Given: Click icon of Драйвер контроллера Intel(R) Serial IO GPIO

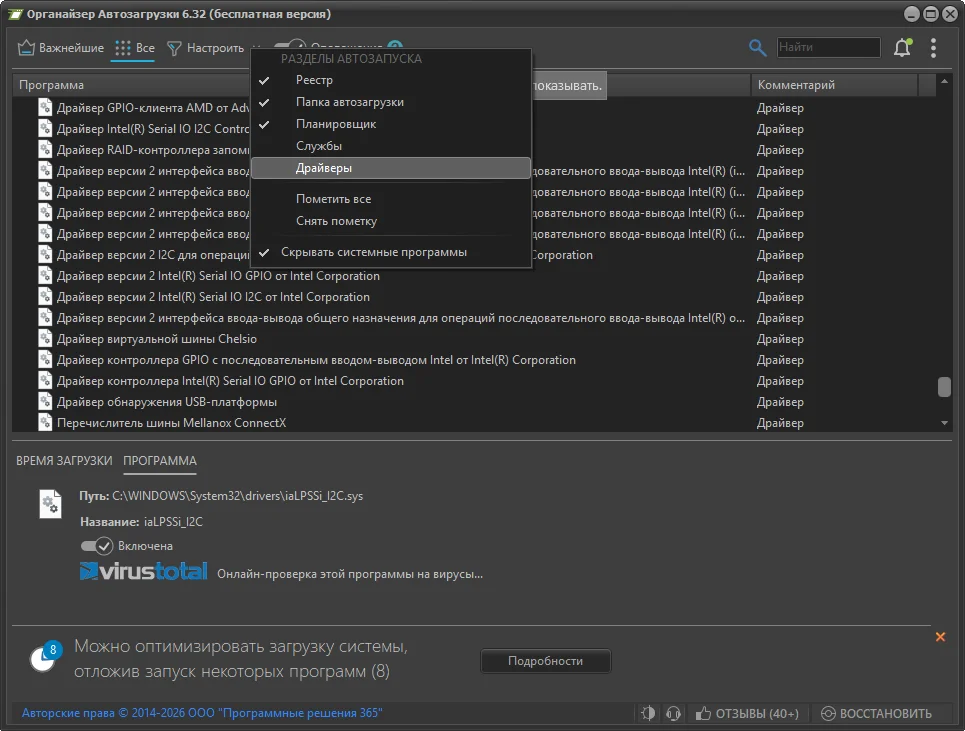Looking at the screenshot, I should pos(45,381).
